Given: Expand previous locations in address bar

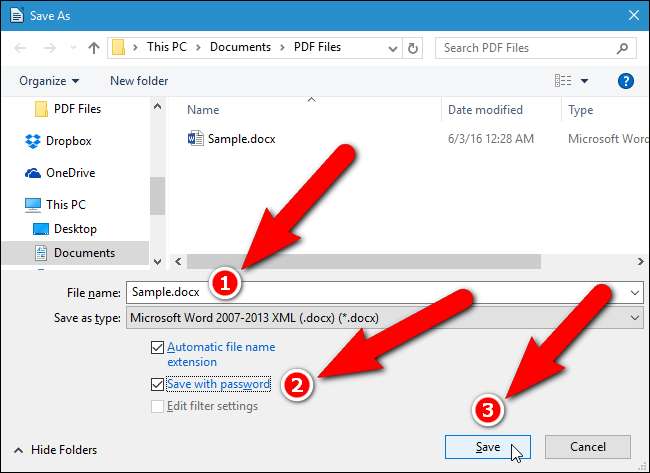Looking at the screenshot, I should 393,49.
